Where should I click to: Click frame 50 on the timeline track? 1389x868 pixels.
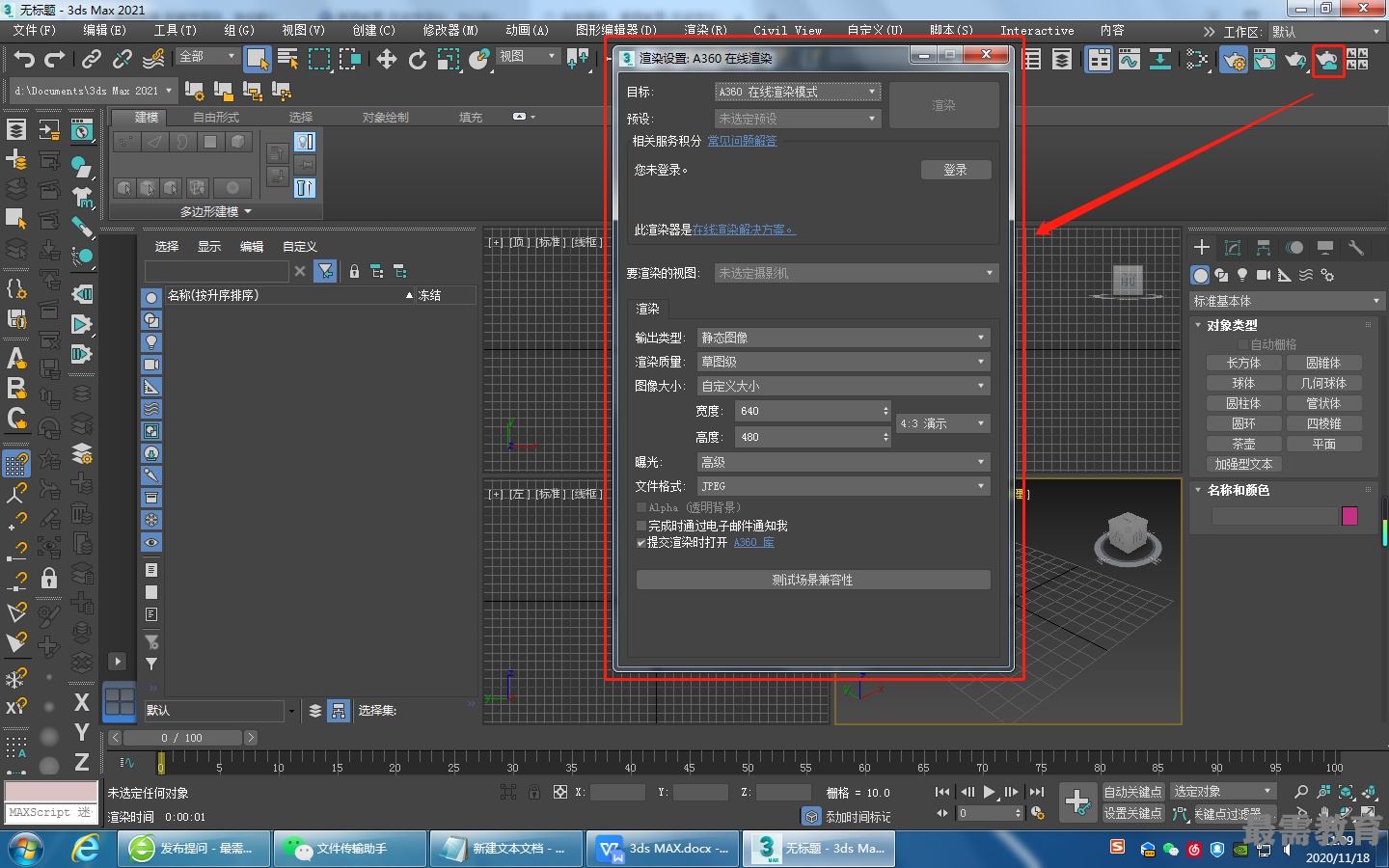(747, 763)
